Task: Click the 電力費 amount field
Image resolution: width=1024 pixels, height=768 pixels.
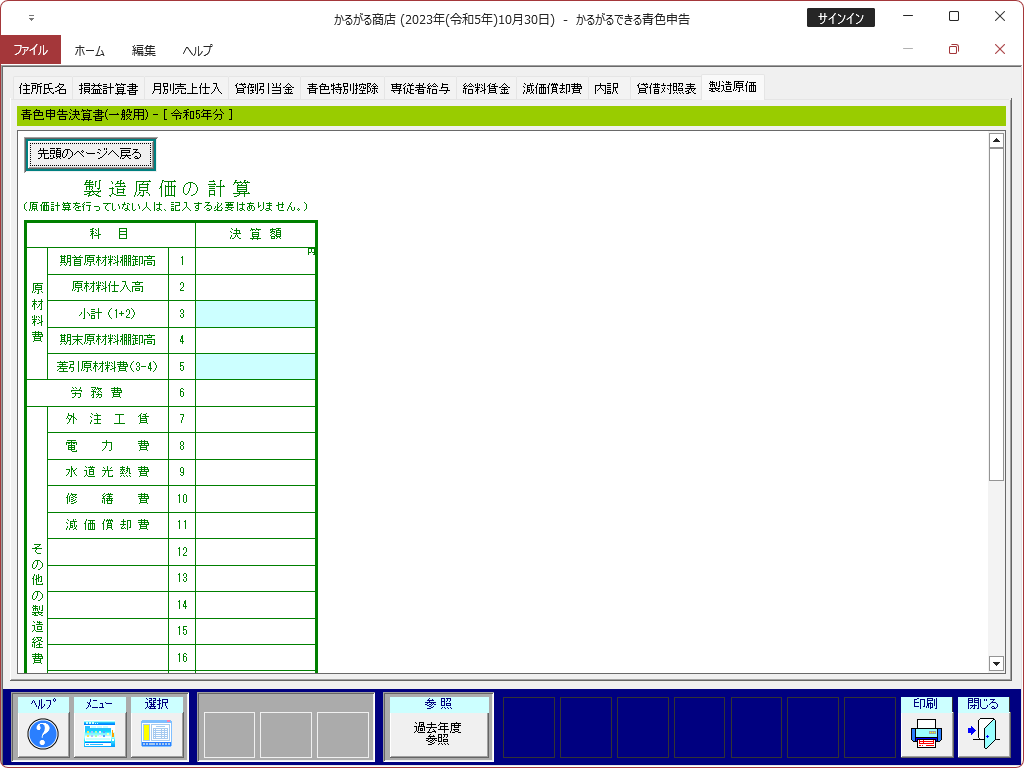Action: [255, 446]
